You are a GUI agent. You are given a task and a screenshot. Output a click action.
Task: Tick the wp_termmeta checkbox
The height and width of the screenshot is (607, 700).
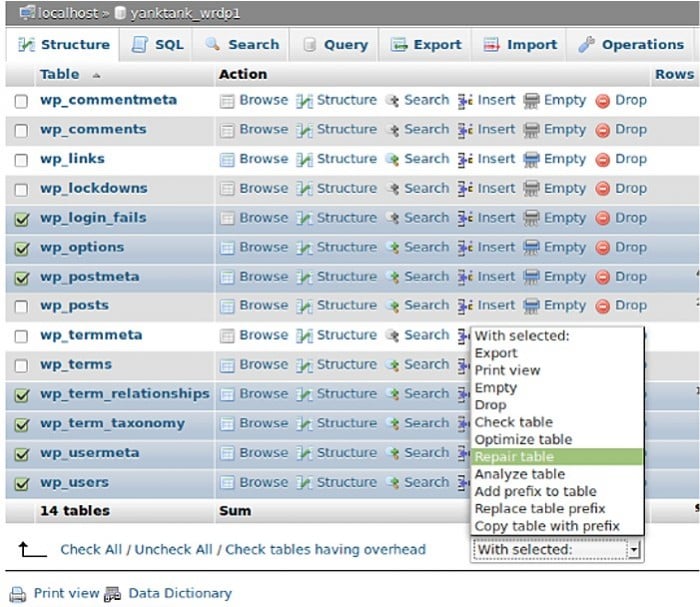click(21, 336)
